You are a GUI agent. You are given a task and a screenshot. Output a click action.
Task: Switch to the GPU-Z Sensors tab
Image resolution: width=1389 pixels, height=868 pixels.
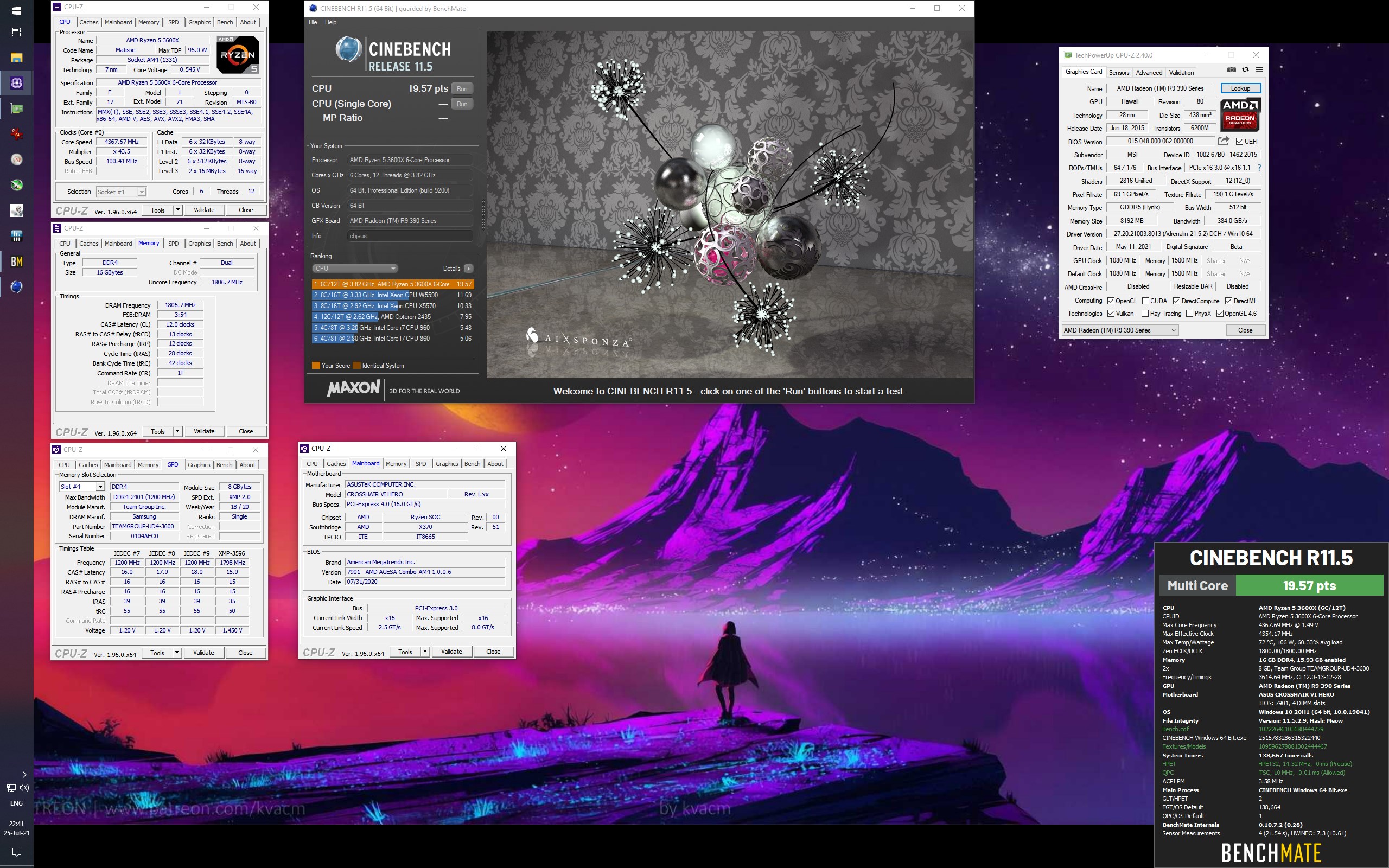tap(1119, 72)
